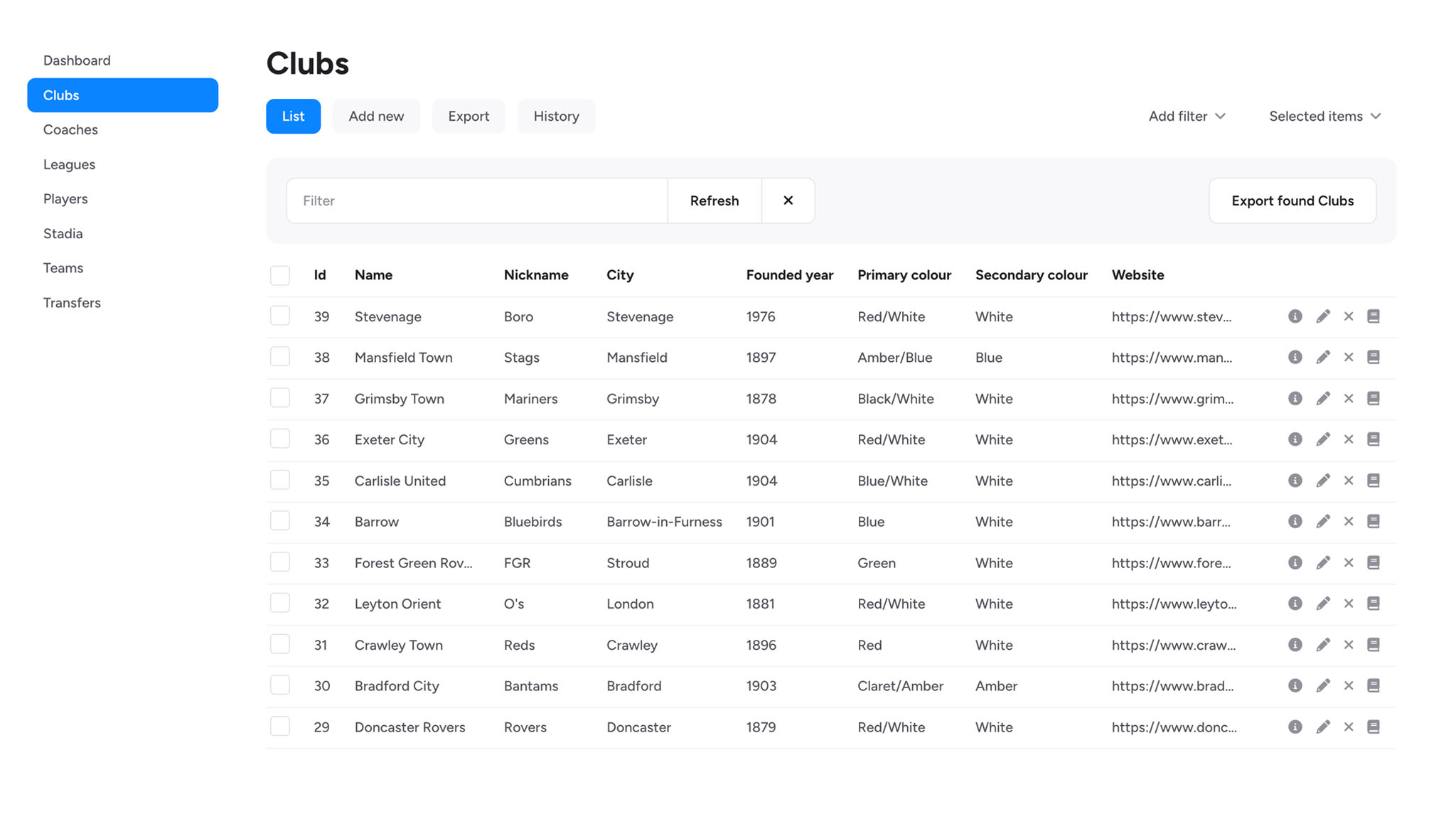Edit the Barrow club record

coord(1322,521)
